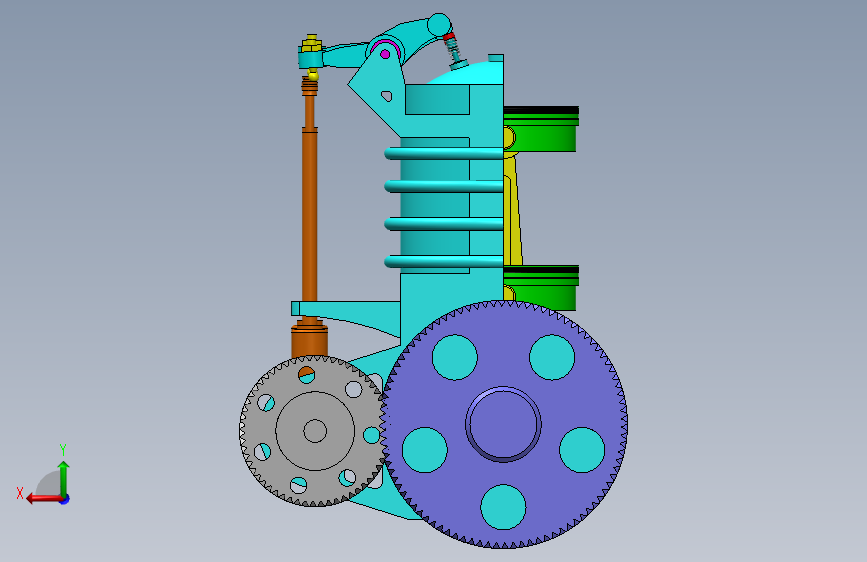Select the far-right lightening hole in purple gear
Viewport: 867px width, 562px height.
tap(582, 450)
